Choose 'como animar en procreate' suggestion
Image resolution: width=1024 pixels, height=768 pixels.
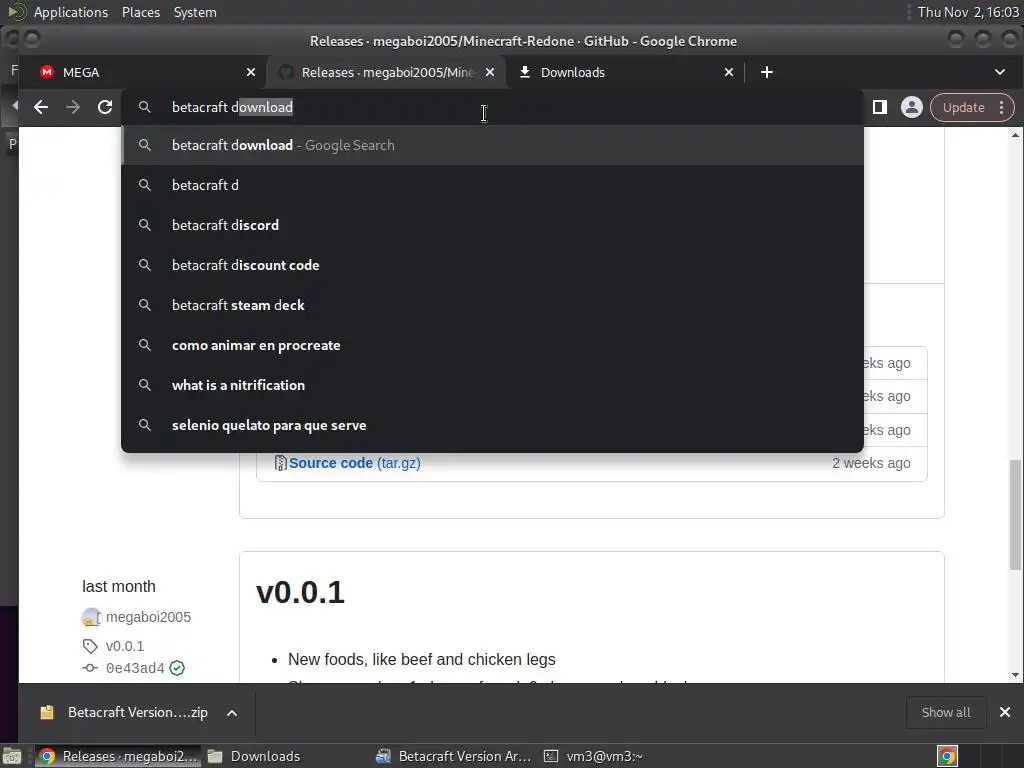(x=492, y=345)
